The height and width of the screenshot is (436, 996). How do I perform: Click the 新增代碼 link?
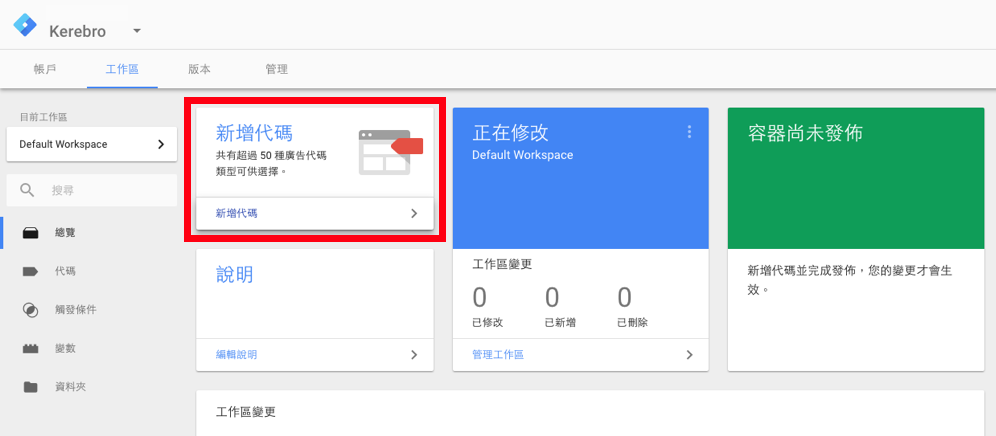[243, 213]
